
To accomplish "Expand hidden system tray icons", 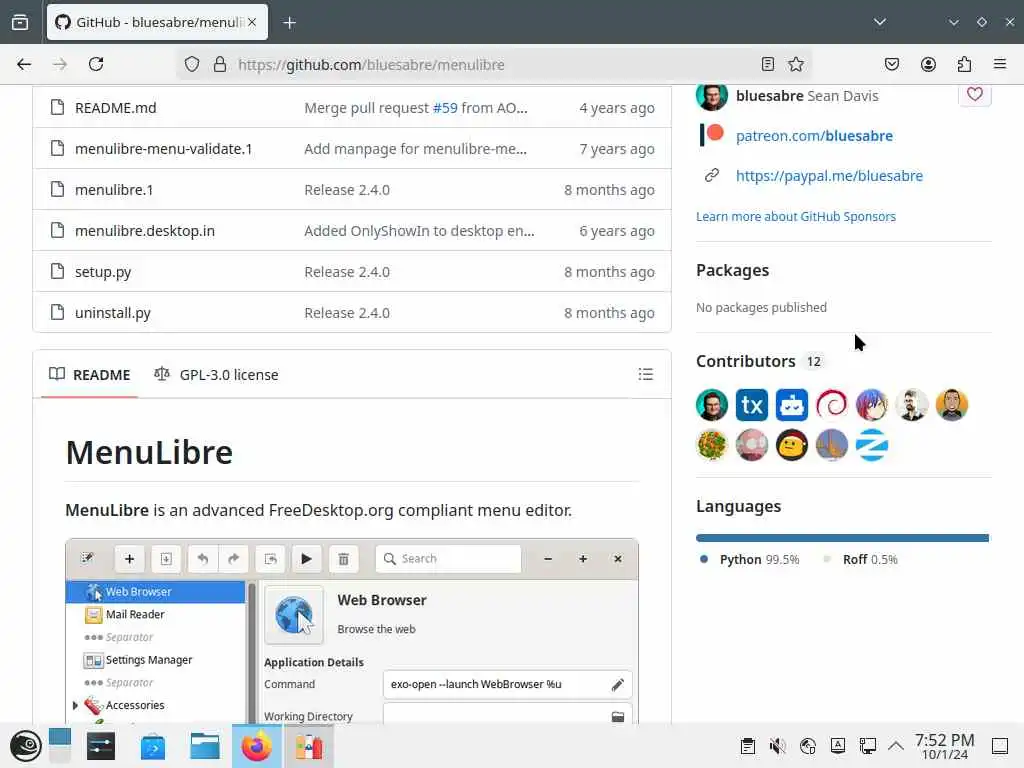I will pos(896,746).
